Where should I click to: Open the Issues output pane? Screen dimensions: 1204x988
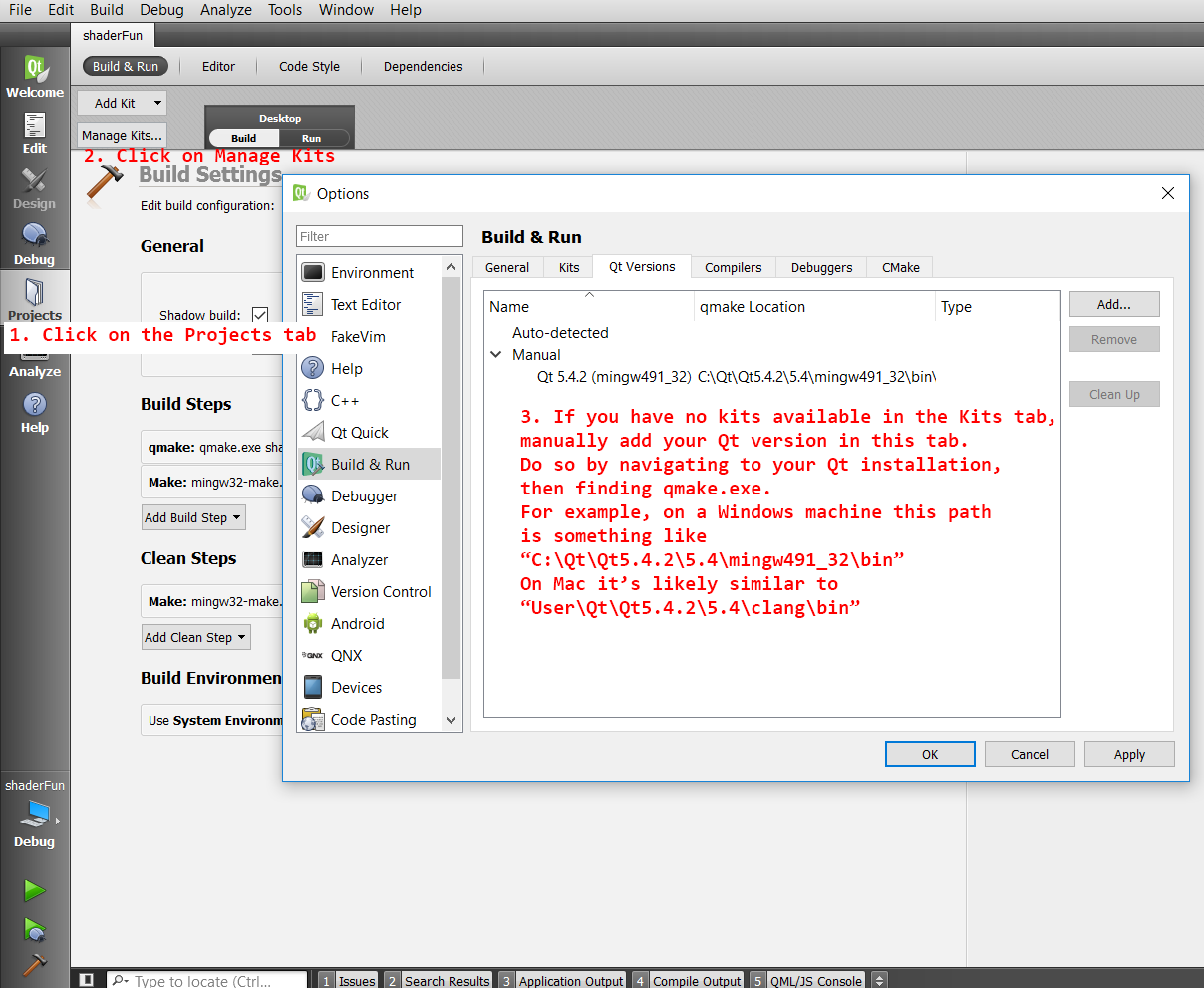[x=348, y=980]
